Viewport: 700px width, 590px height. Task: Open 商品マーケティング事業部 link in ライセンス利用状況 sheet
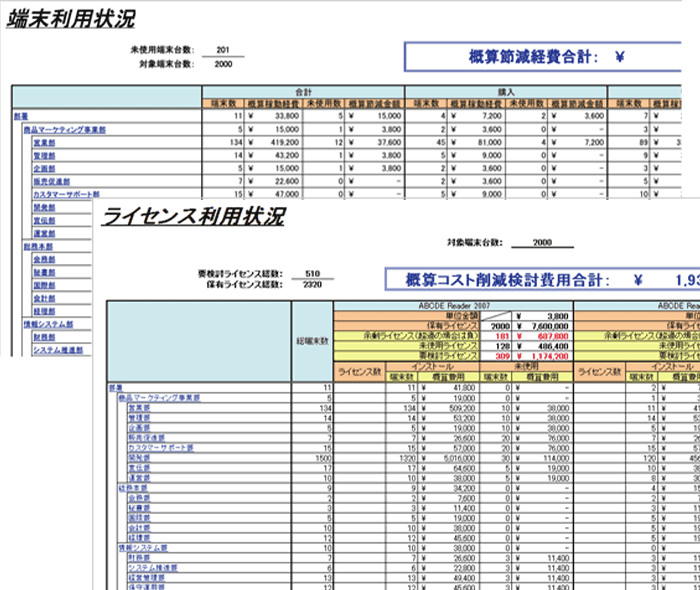159,398
